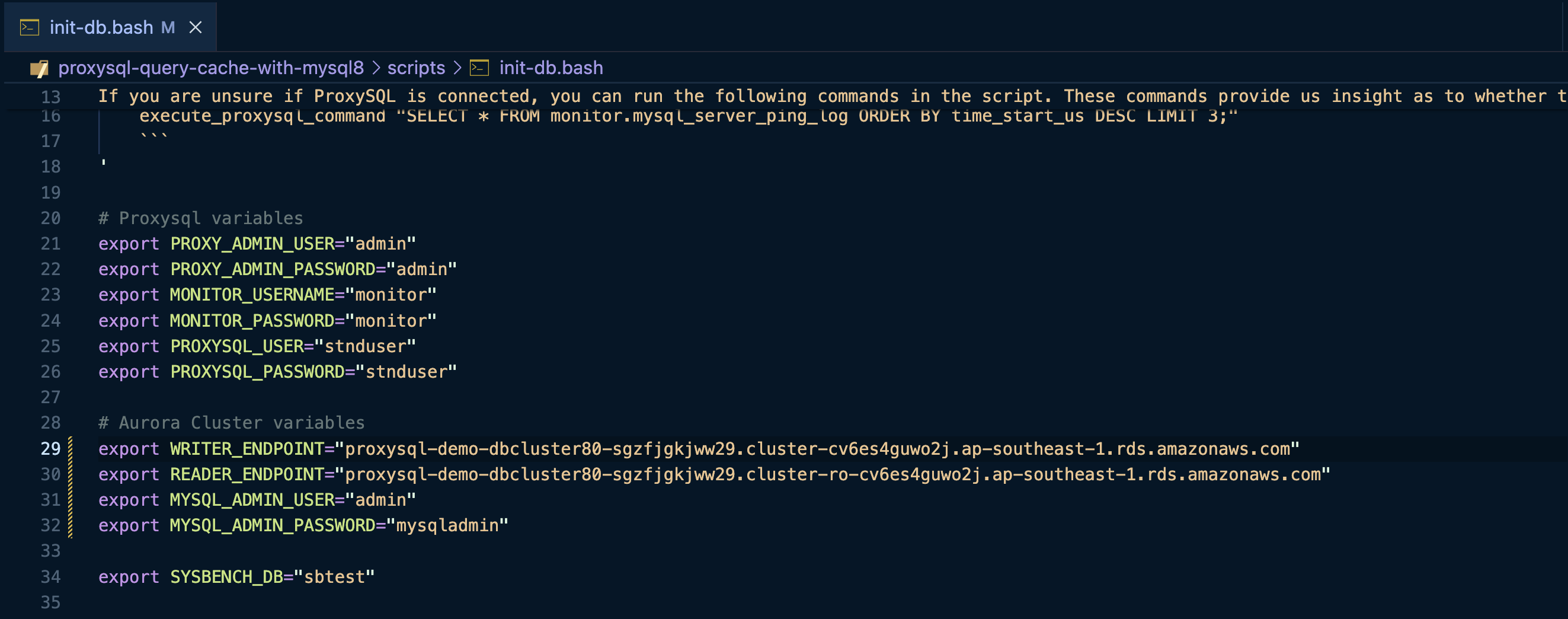Expand the chevron after scripts breadcrumb
The height and width of the screenshot is (619, 1568).
[457, 68]
